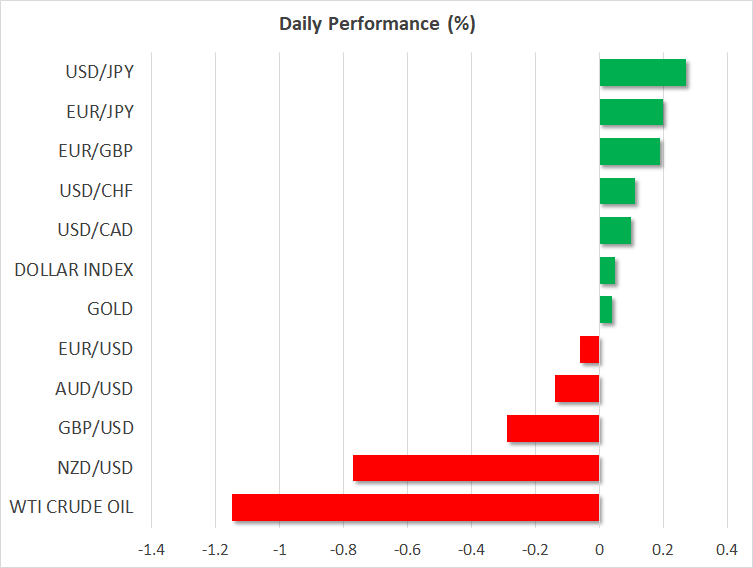753x568 pixels.
Task: Select the EUR/USD red bar
Action: [589, 349]
